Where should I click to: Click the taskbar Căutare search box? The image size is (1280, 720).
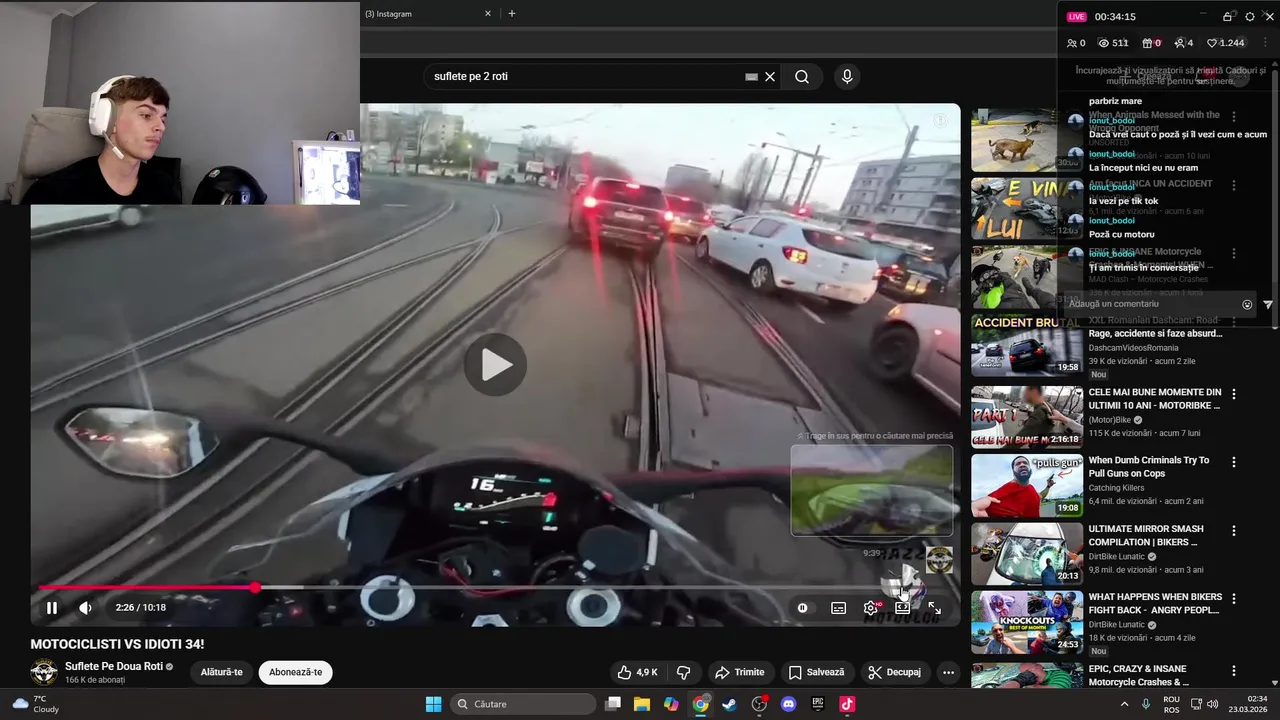(x=523, y=704)
